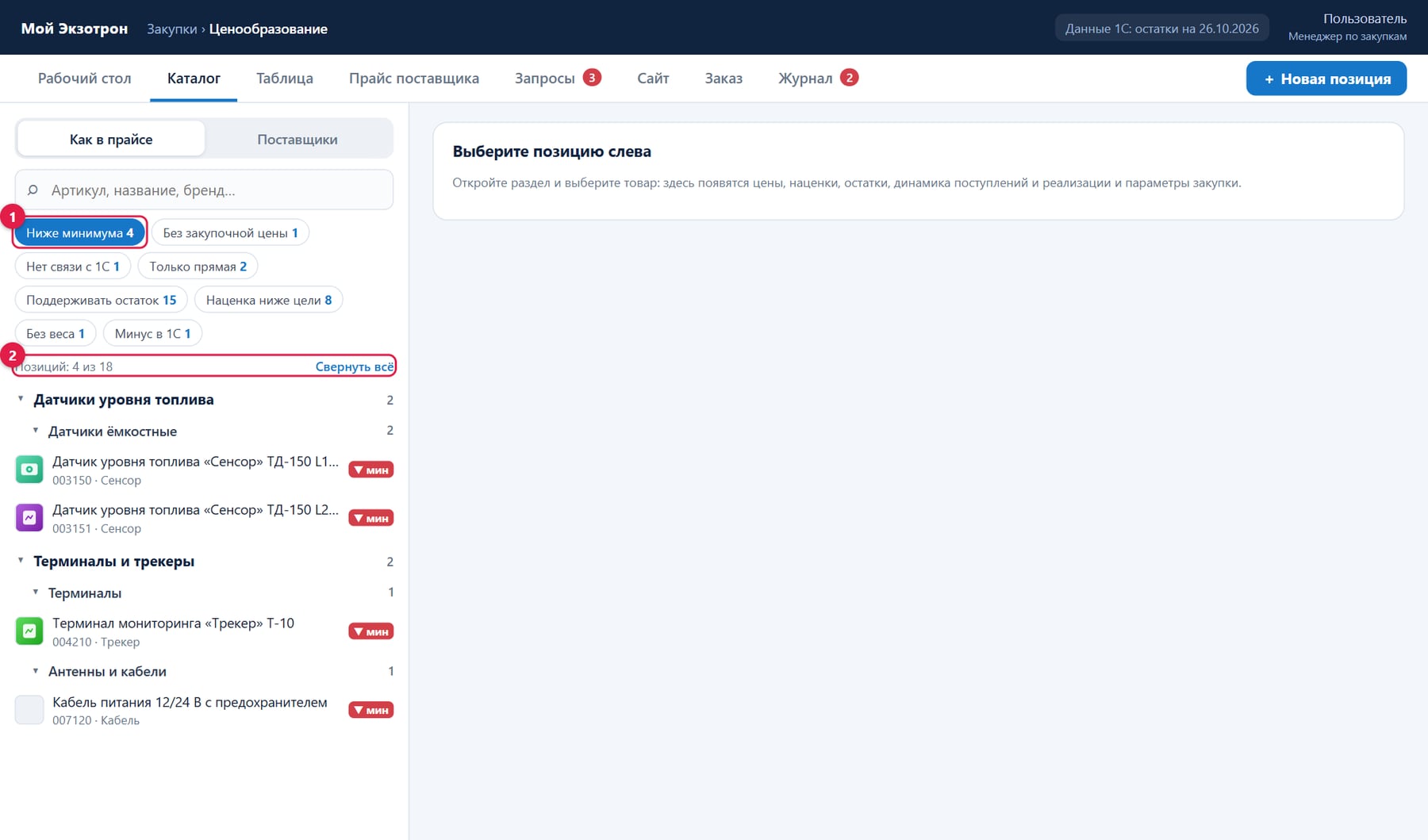
Task: Enable Без веса filter chip
Action: point(56,333)
